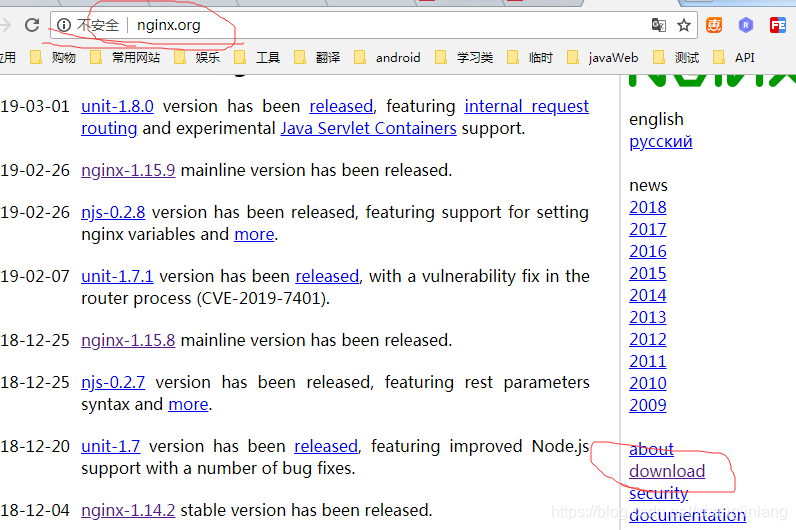Viewport: 796px width, 530px height.
Task: Open the documentation link
Action: (x=687, y=515)
